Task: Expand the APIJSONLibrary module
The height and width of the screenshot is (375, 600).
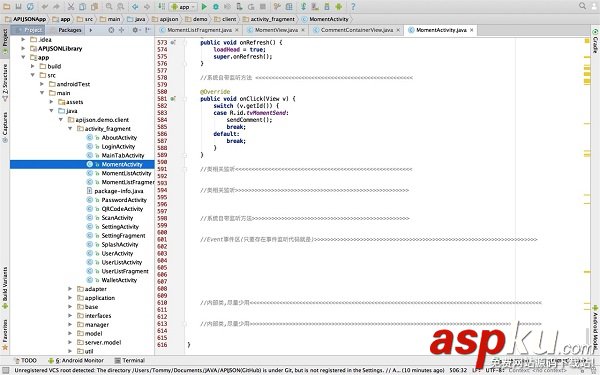Action: [23, 48]
